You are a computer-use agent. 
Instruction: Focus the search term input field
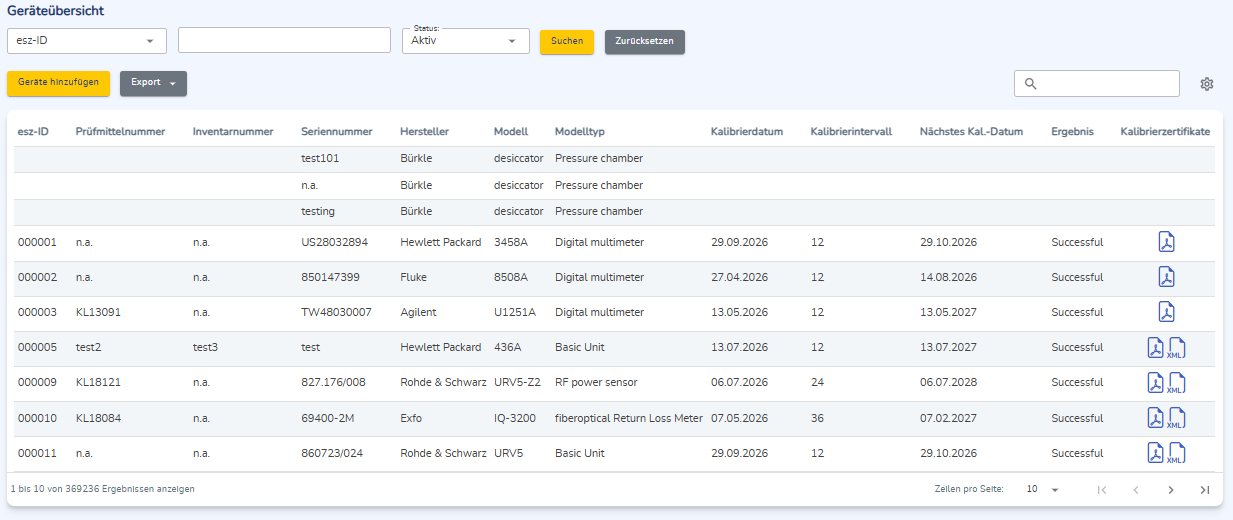[284, 40]
